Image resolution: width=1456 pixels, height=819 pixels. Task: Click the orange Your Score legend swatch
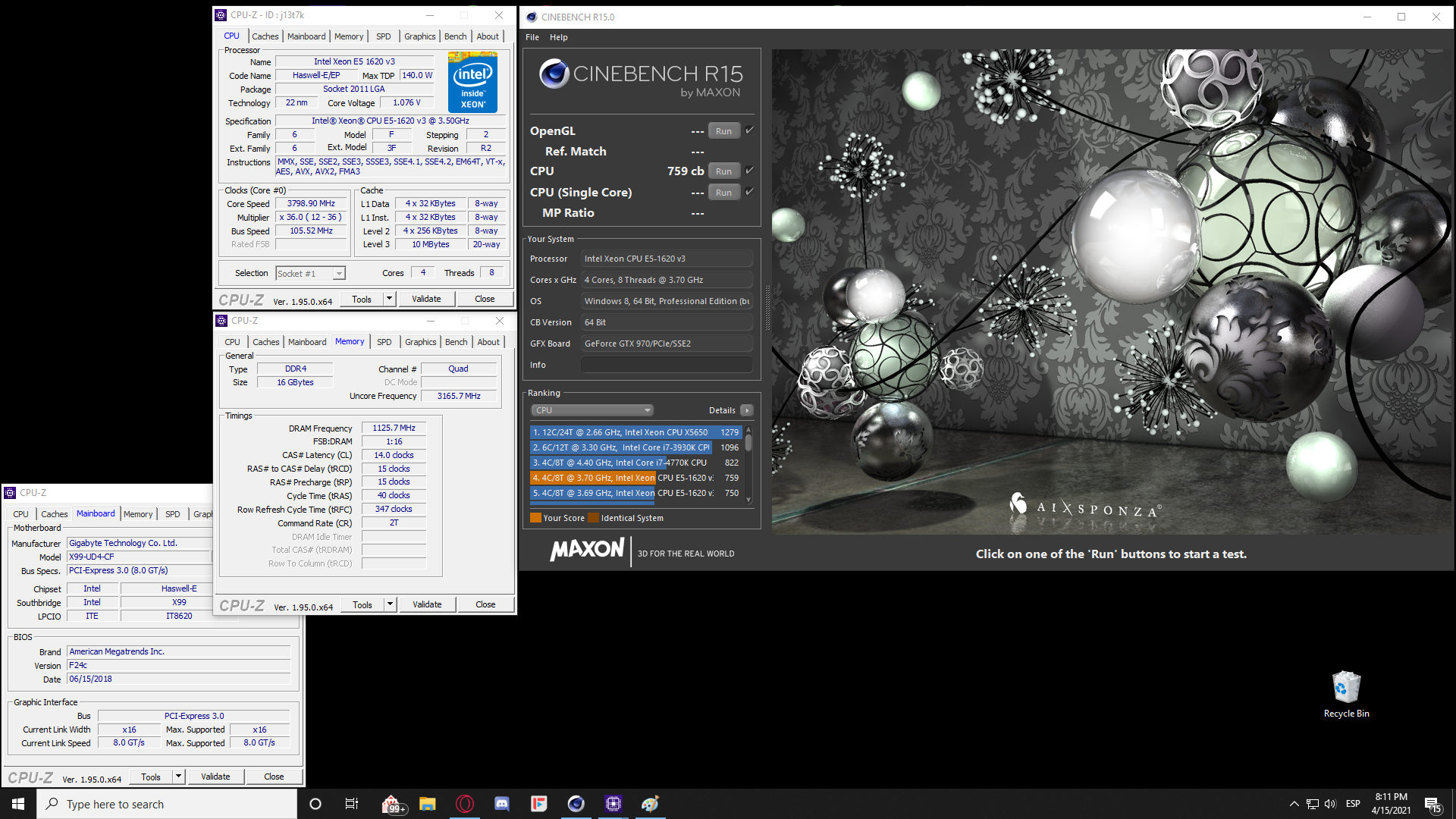[x=535, y=518]
